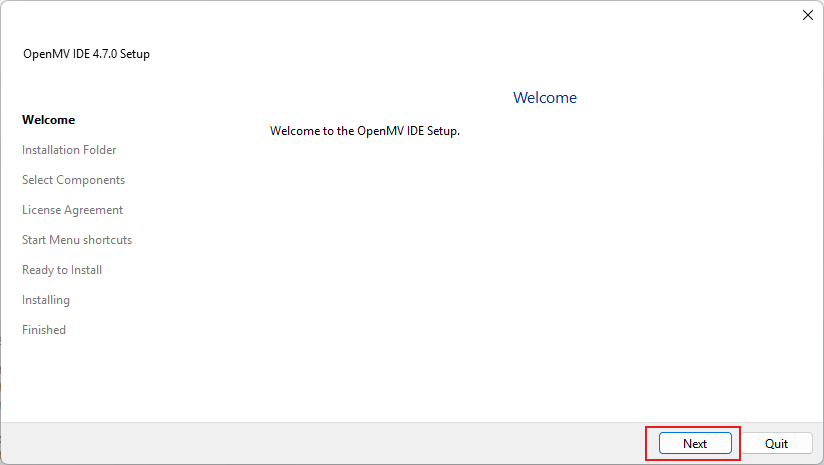Close the setup window with X
This screenshot has width=824, height=465.
tap(807, 15)
